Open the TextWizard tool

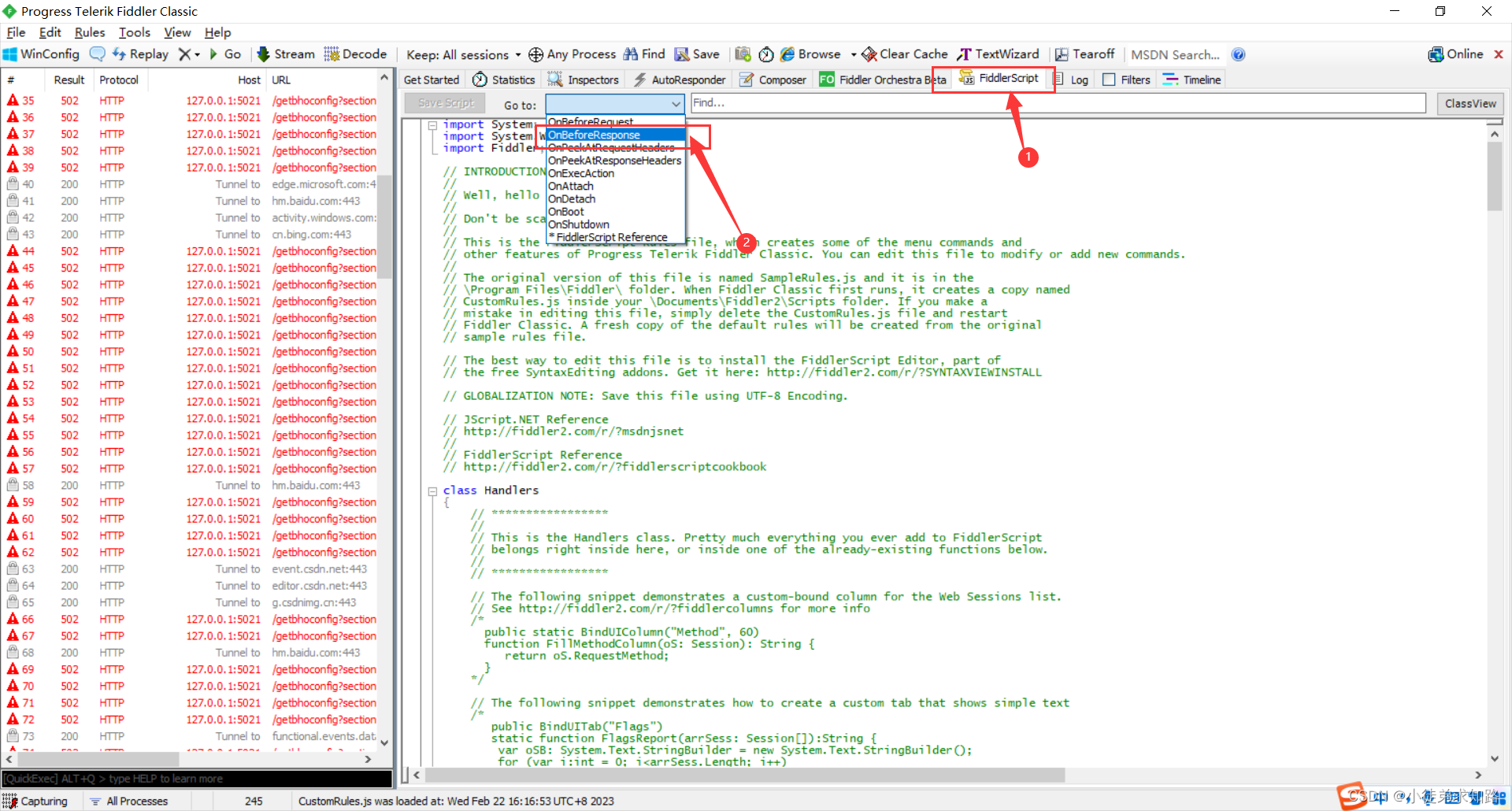tap(998, 54)
